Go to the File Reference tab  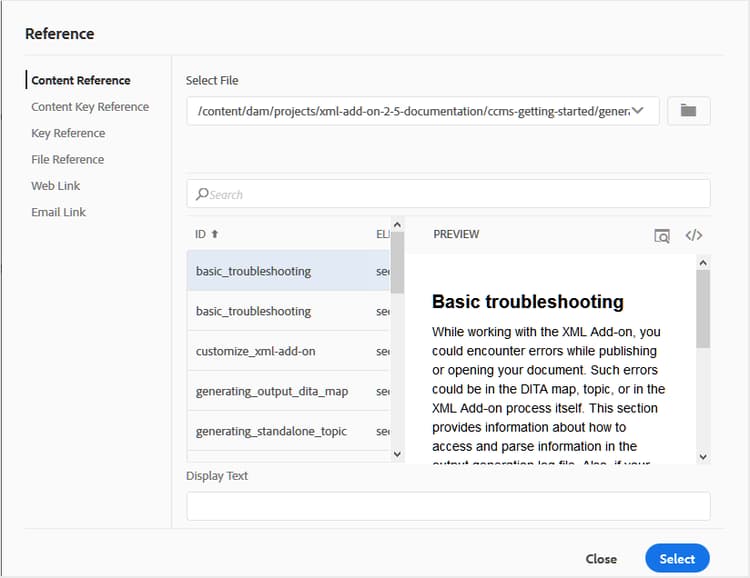coord(67,159)
